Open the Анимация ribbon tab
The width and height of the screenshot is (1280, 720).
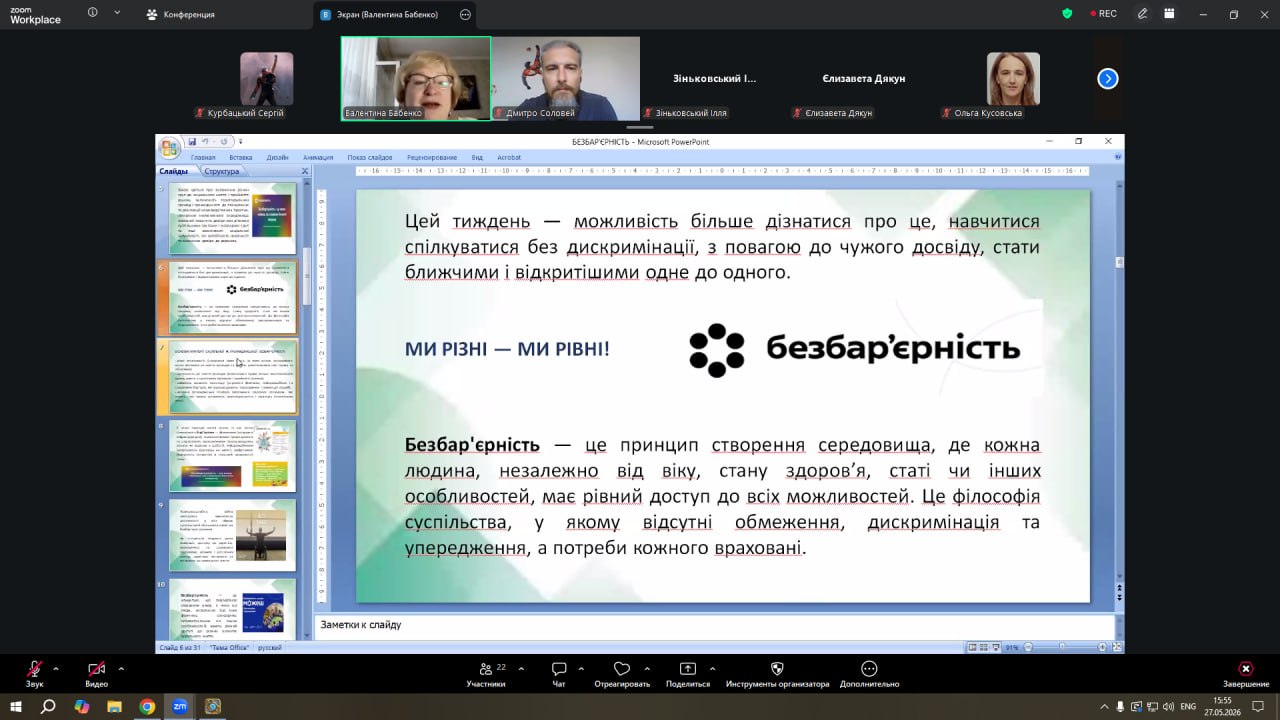[x=318, y=158]
